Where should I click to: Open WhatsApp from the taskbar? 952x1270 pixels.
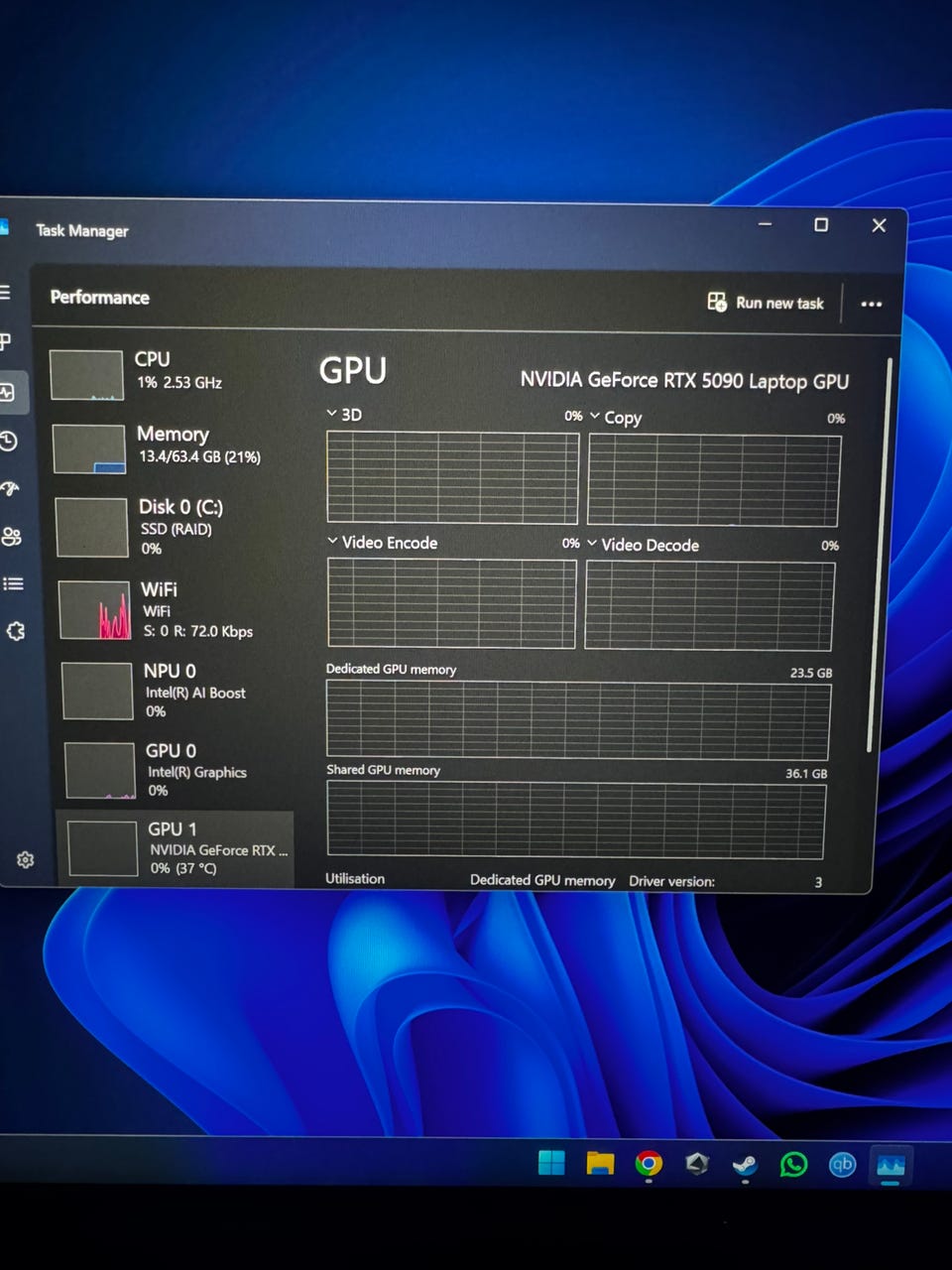793,1164
